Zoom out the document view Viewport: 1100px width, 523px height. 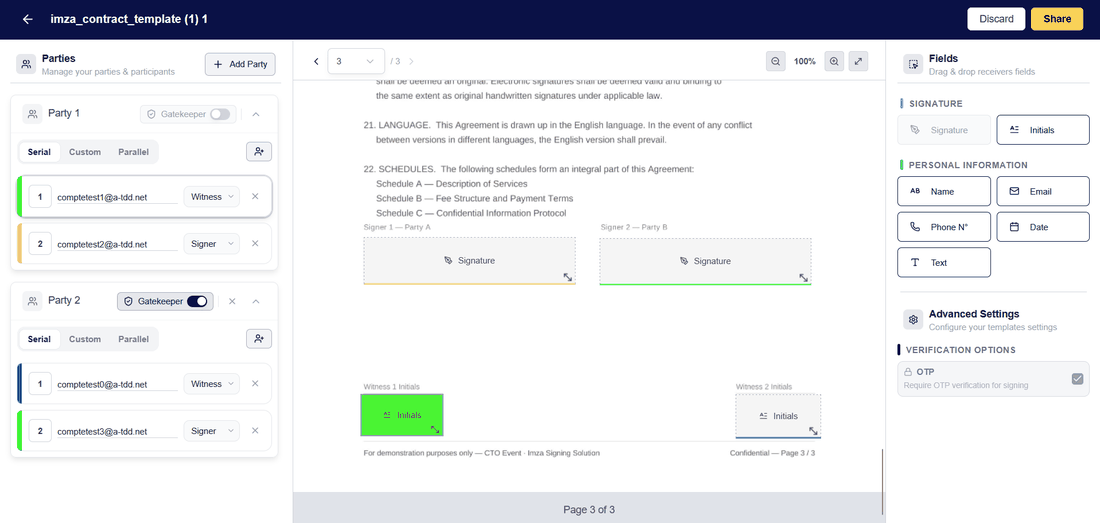pyautogui.click(x=775, y=61)
